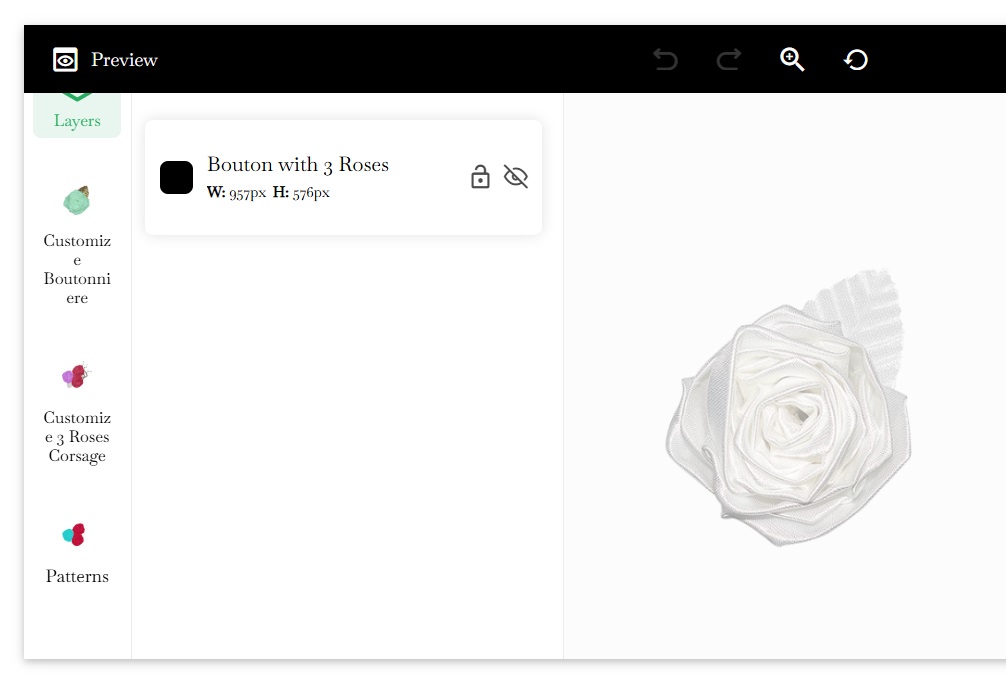The width and height of the screenshot is (1006, 680).
Task: Select Customize Boutonniere mint rose icon
Action: 77,200
